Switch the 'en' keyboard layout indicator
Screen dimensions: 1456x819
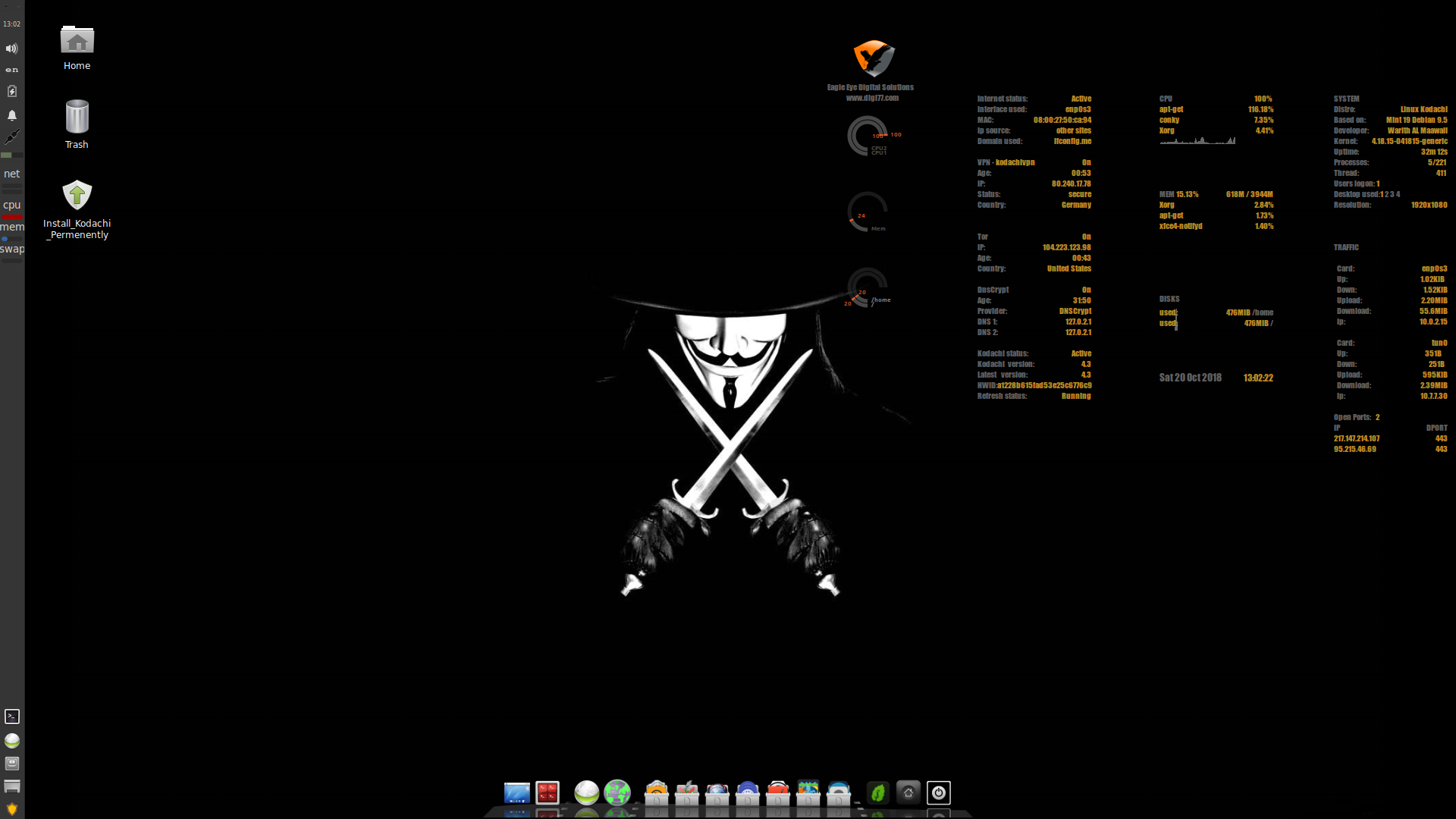(11, 70)
